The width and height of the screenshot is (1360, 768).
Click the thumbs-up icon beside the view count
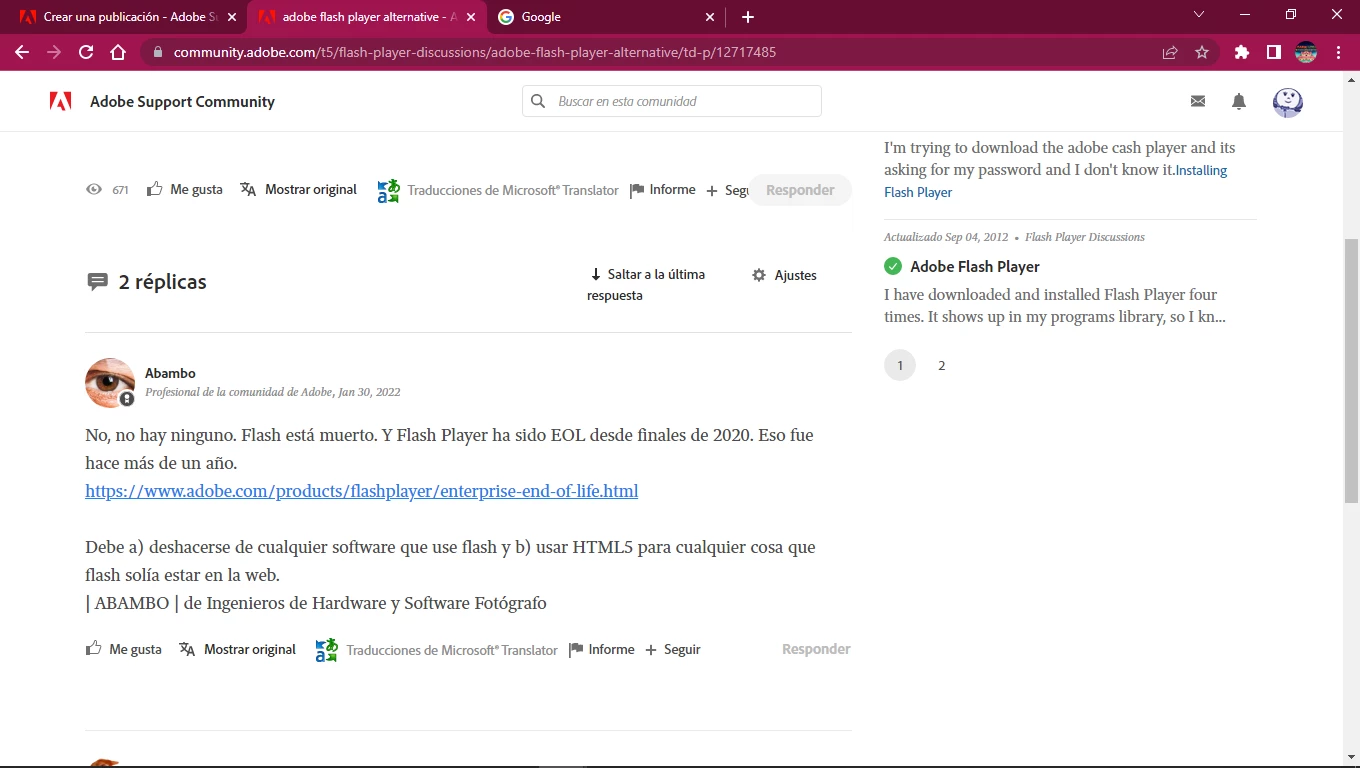click(x=155, y=188)
